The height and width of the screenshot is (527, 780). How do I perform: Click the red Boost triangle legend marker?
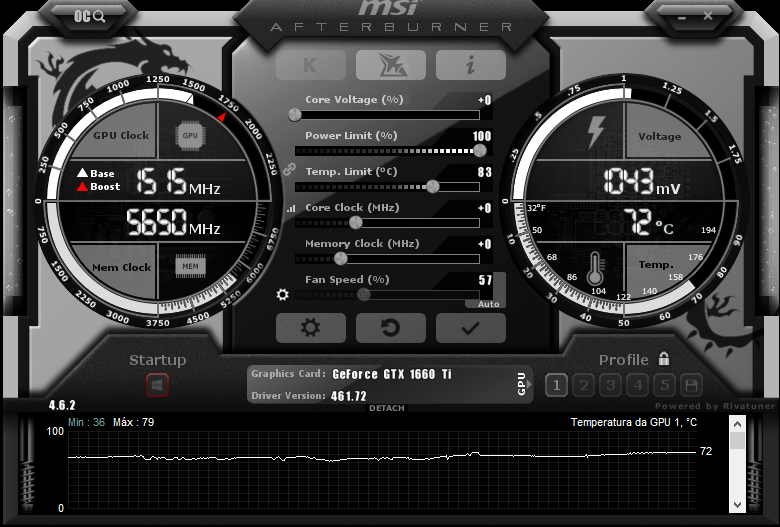click(x=82, y=187)
